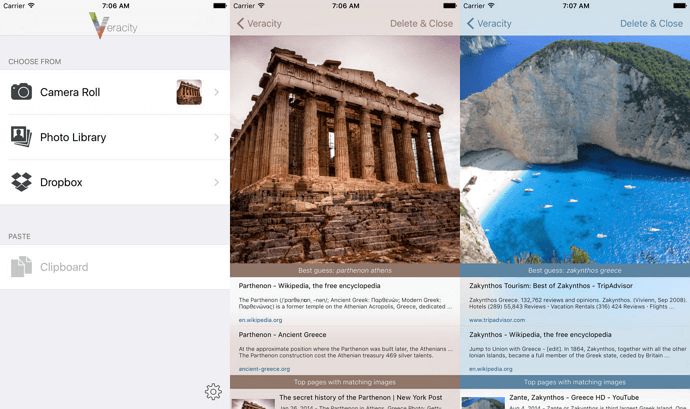Expand Camera Roll with its chevron
This screenshot has height=409, width=690.
click(216, 92)
